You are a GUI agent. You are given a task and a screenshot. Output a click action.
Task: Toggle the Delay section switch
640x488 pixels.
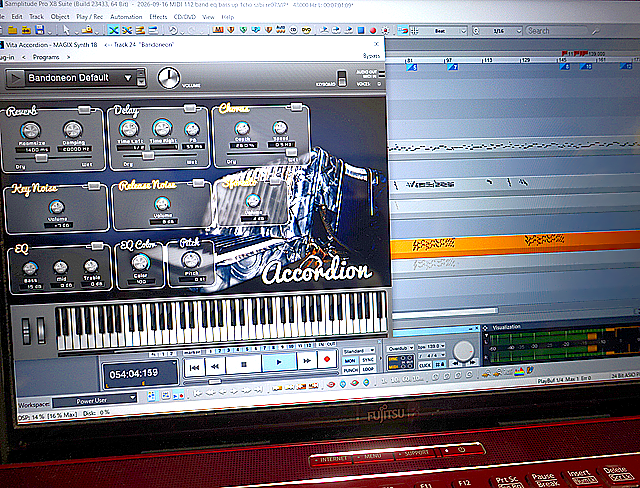pyautogui.click(x=190, y=108)
